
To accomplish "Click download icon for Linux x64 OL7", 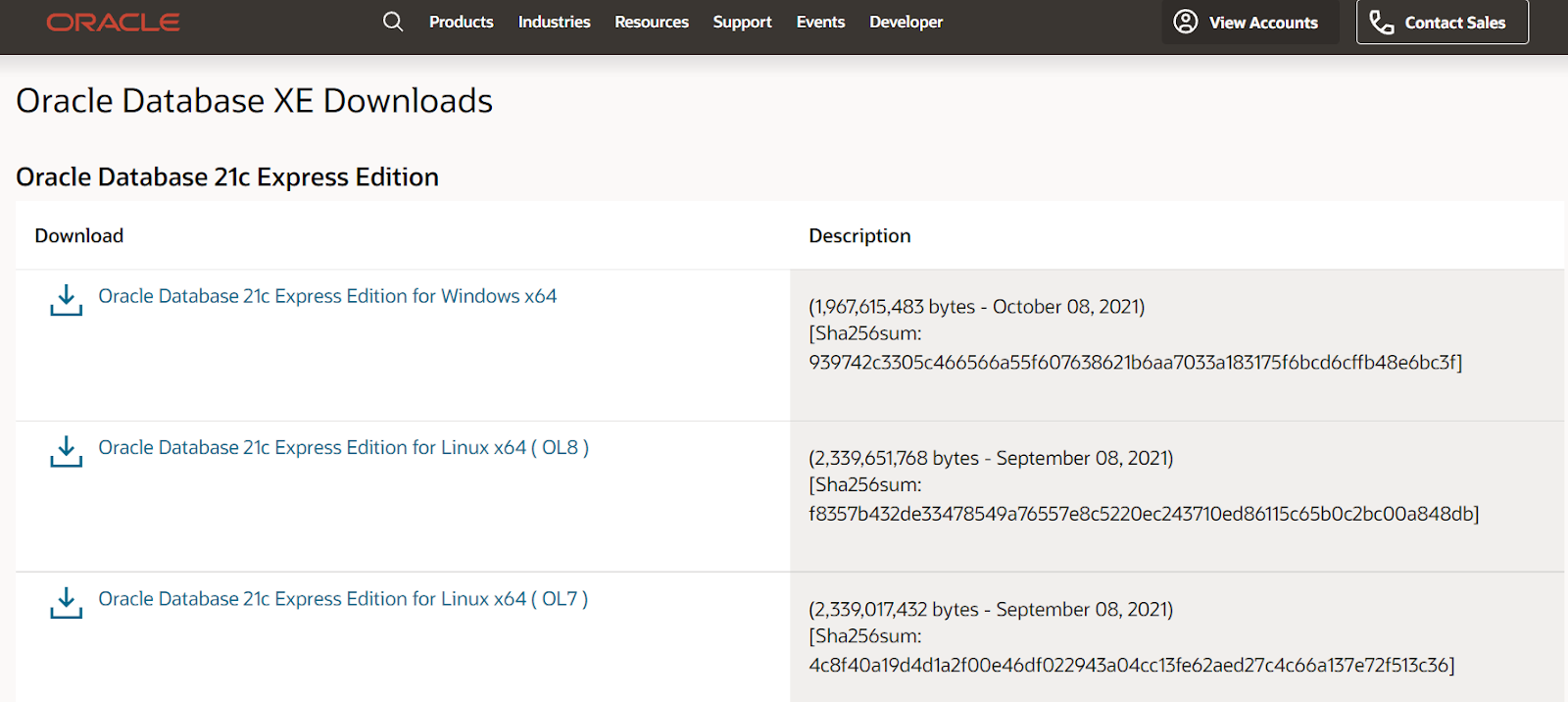I will (67, 602).
